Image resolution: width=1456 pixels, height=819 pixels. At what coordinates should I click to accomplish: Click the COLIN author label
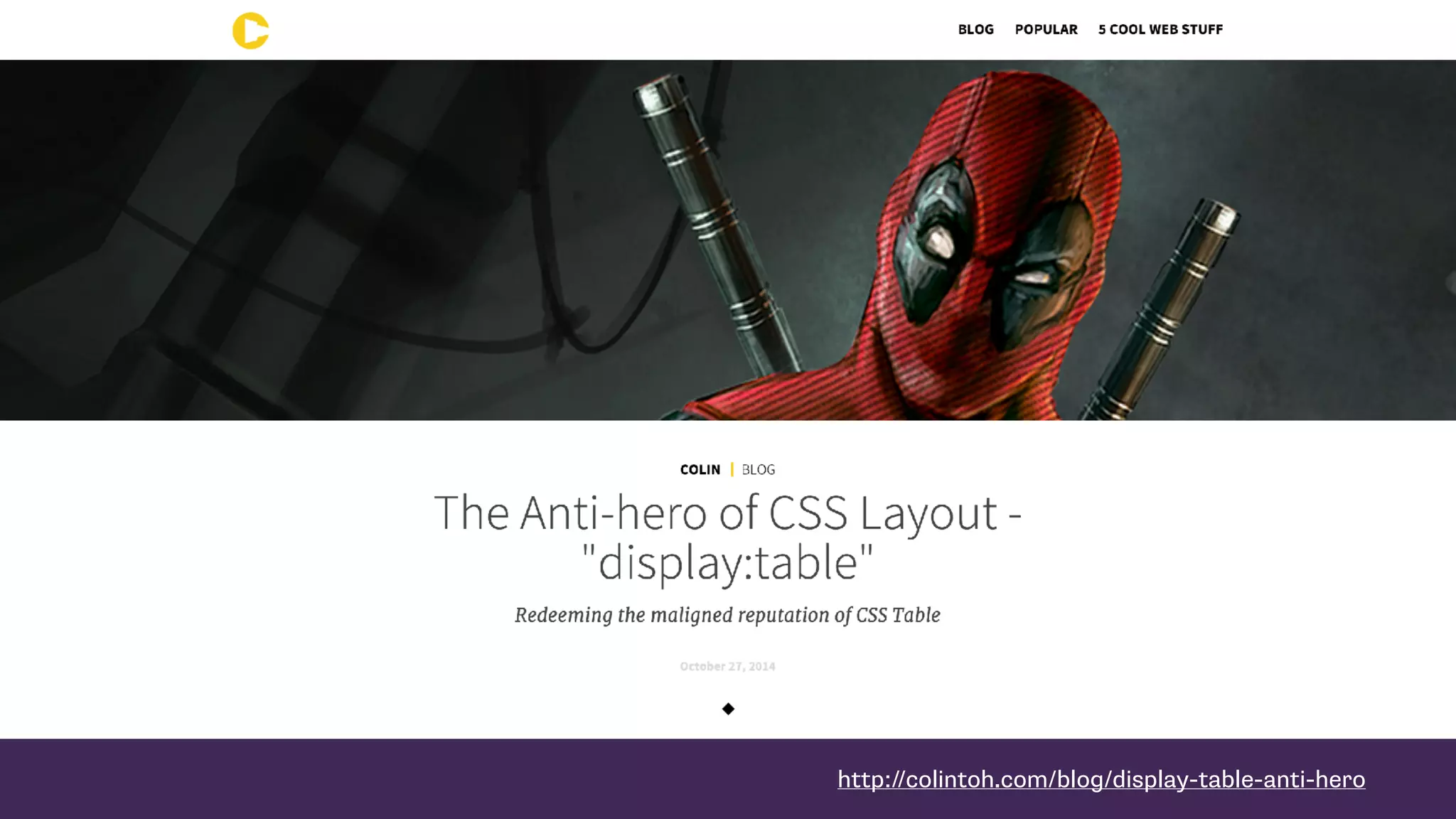(x=700, y=470)
